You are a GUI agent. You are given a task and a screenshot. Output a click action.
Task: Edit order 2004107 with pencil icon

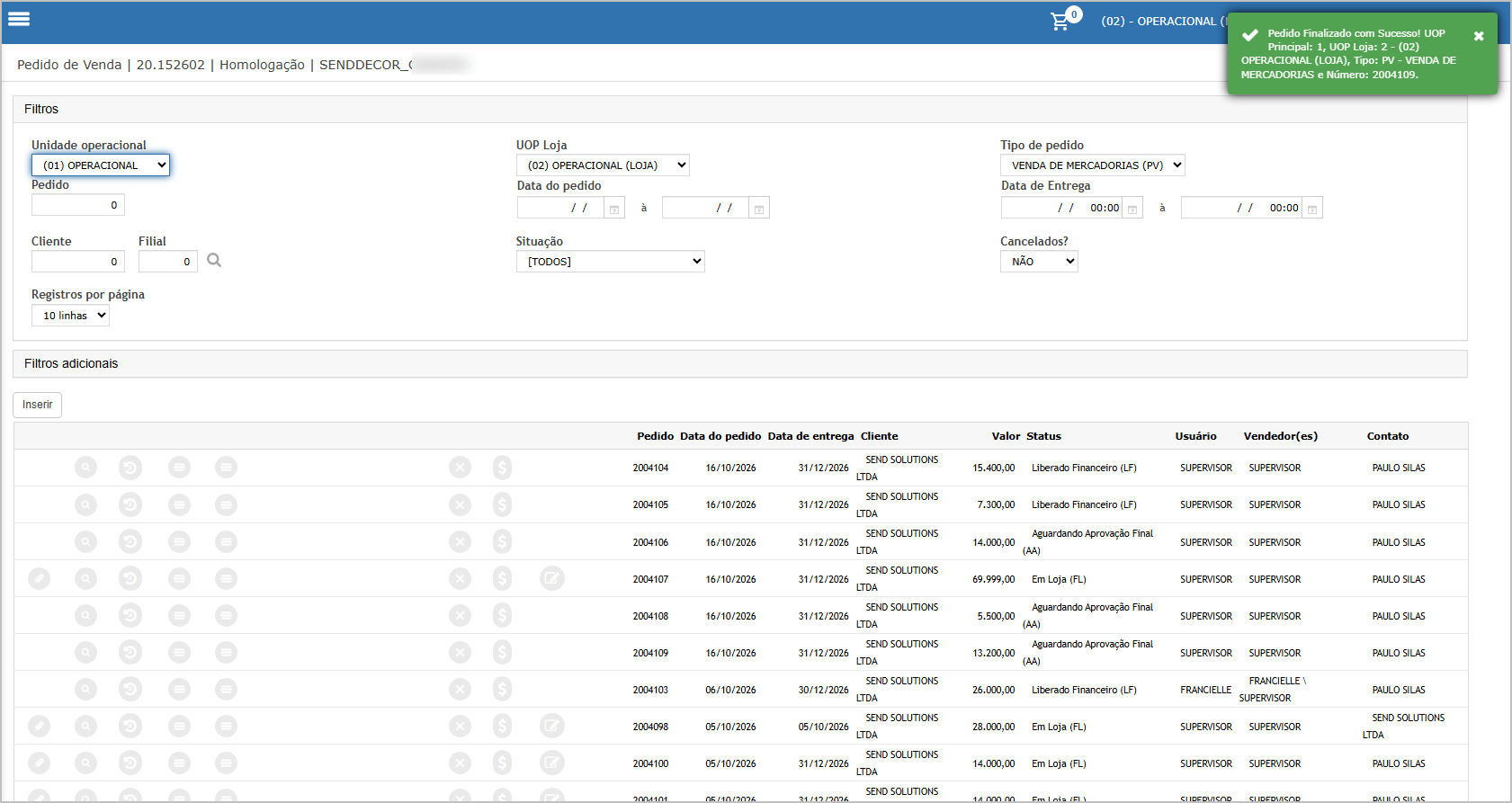39,578
